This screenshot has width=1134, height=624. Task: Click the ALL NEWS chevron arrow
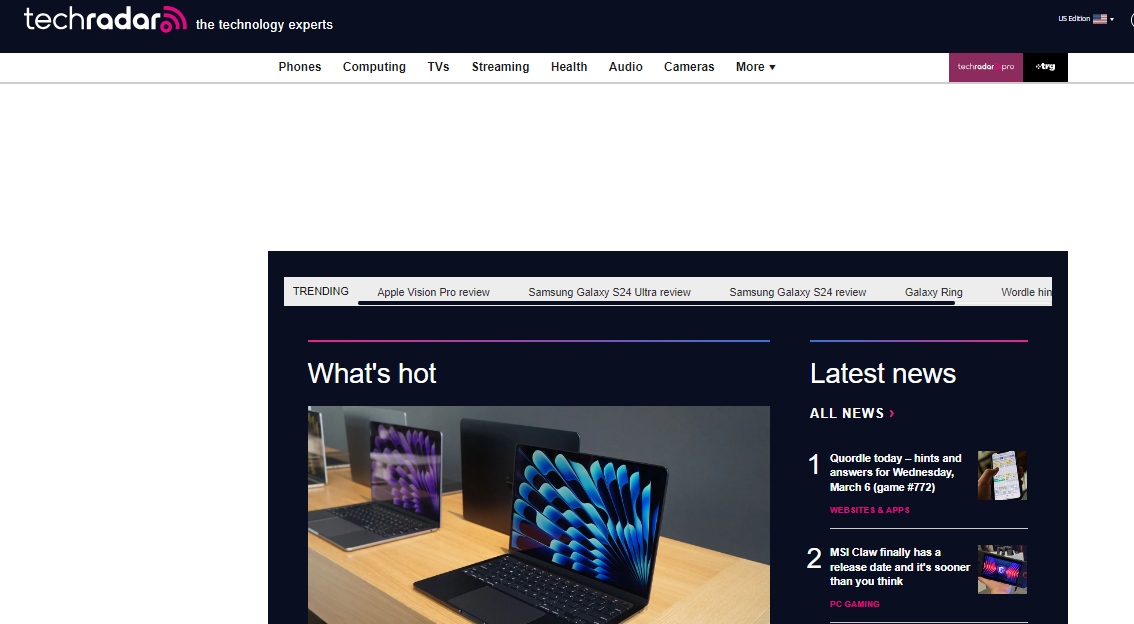point(892,414)
